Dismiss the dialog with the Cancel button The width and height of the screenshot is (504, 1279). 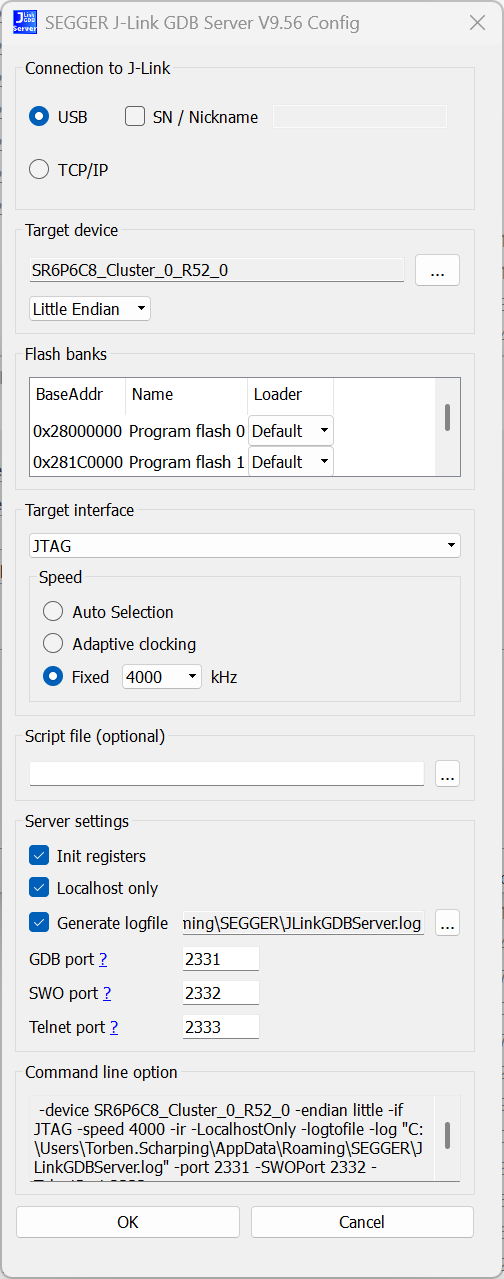click(x=362, y=1222)
